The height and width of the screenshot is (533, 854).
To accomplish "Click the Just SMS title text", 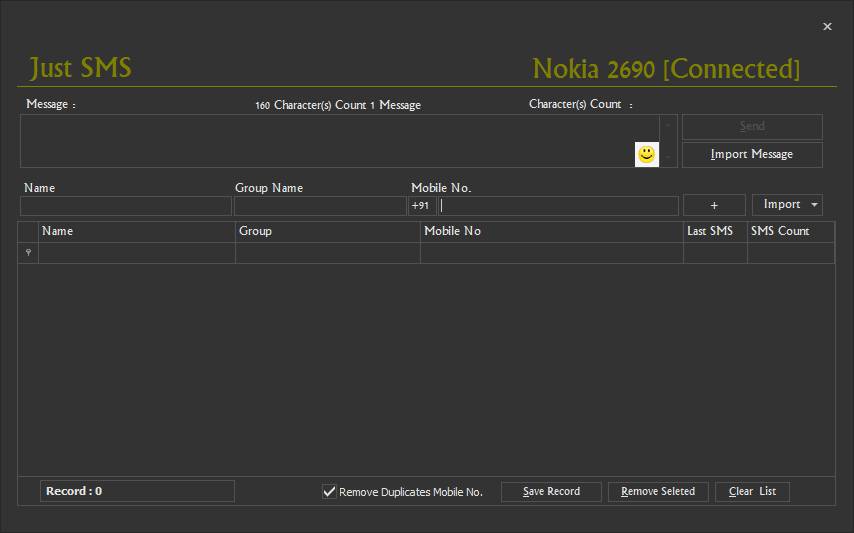I will pyautogui.click(x=81, y=68).
